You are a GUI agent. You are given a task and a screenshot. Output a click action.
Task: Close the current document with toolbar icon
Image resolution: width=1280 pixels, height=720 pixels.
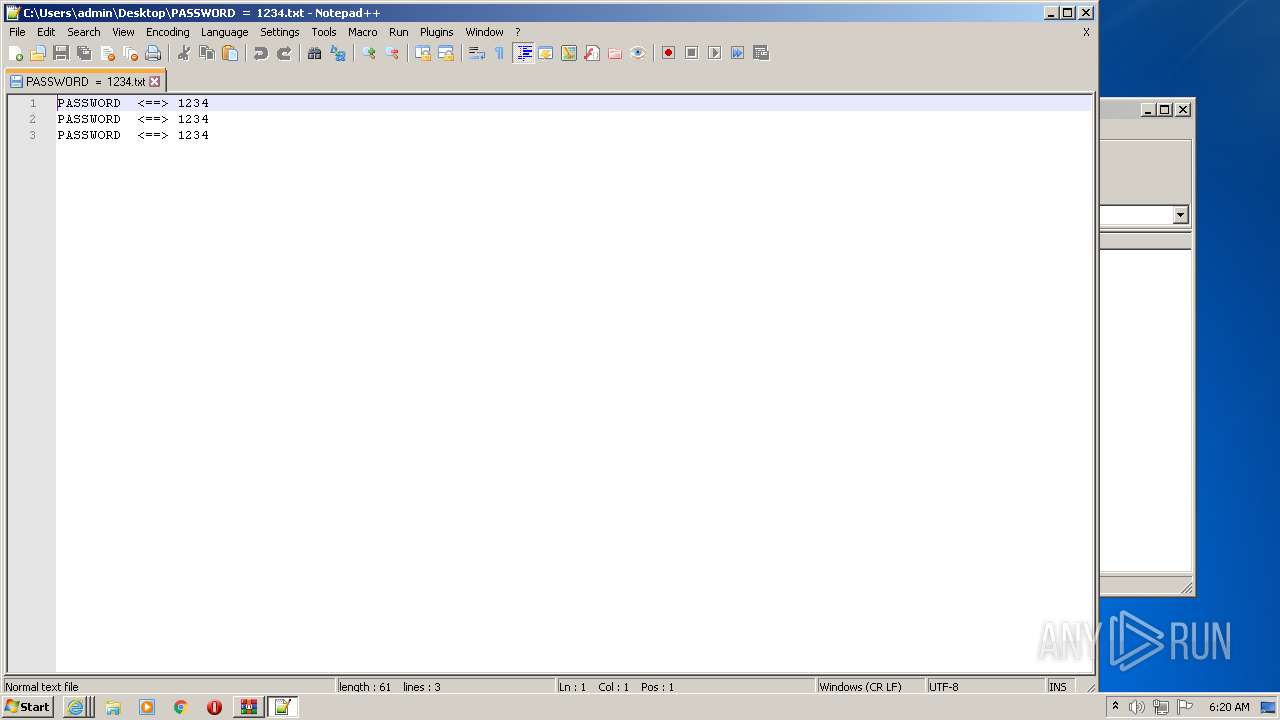107,53
